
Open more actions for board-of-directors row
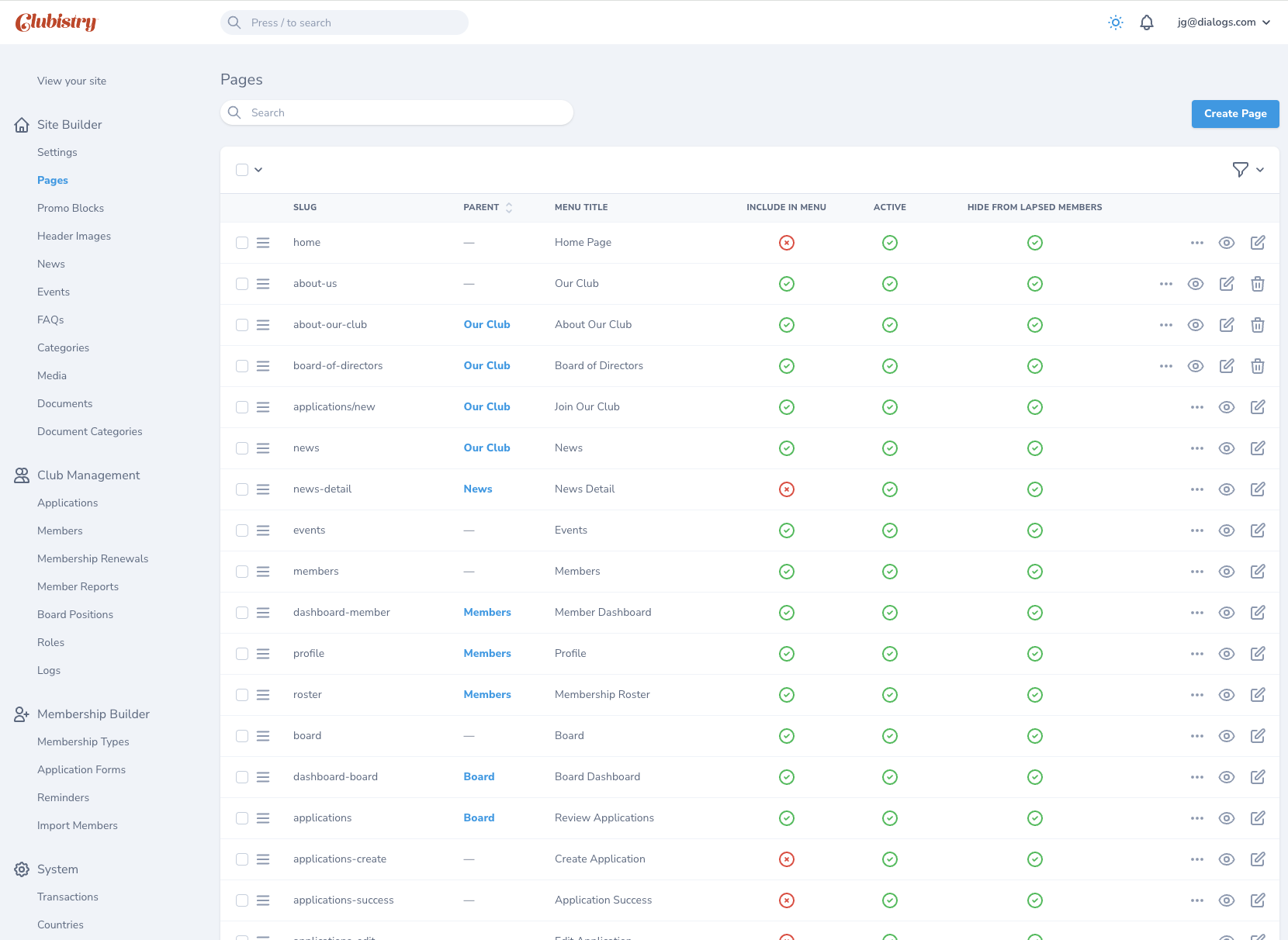point(1165,366)
